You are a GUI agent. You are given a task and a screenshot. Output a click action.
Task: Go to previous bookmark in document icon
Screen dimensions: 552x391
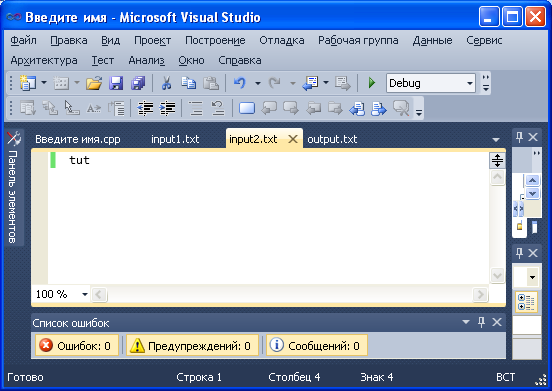[x=357, y=108]
